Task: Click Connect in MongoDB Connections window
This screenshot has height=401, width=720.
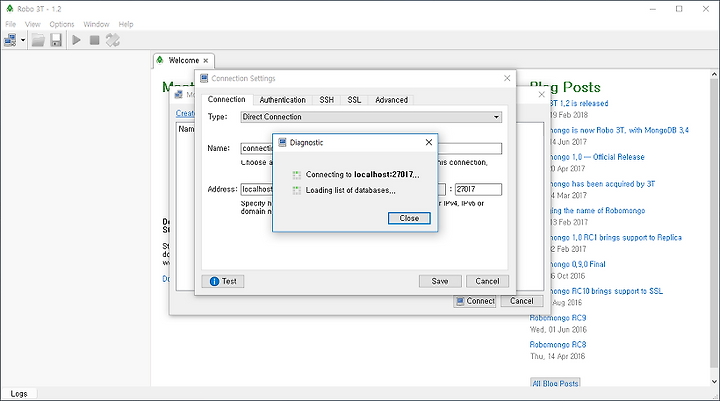Action: [x=475, y=301]
